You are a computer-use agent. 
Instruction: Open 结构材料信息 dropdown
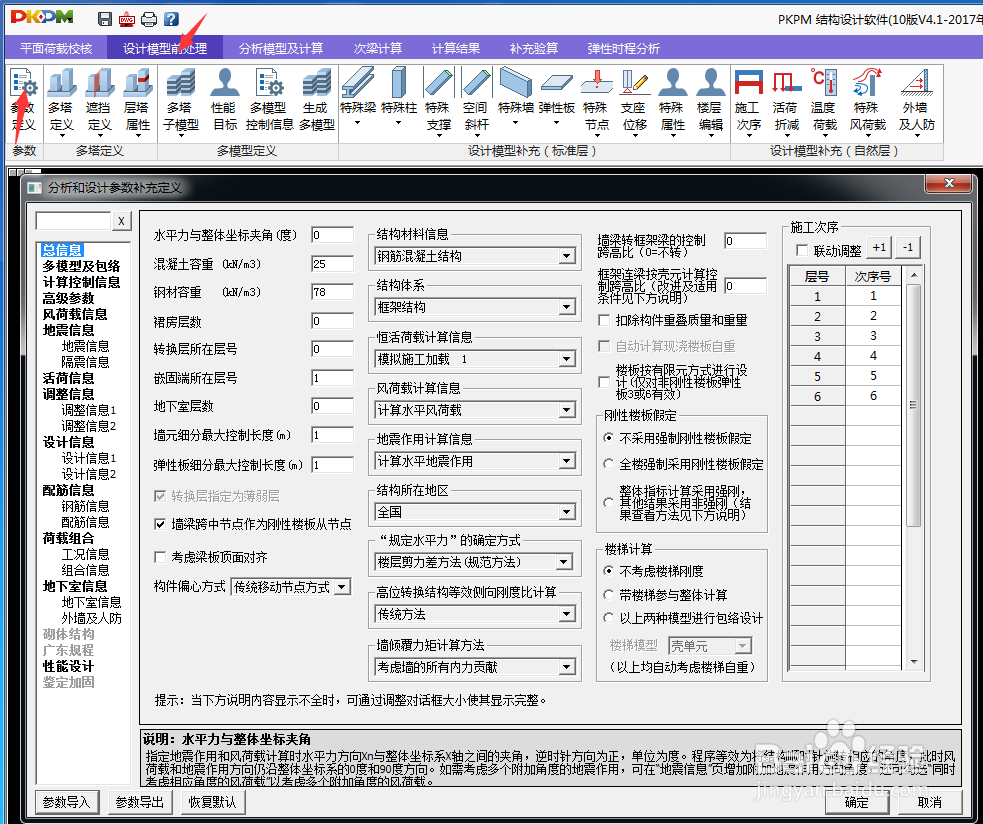pos(475,256)
